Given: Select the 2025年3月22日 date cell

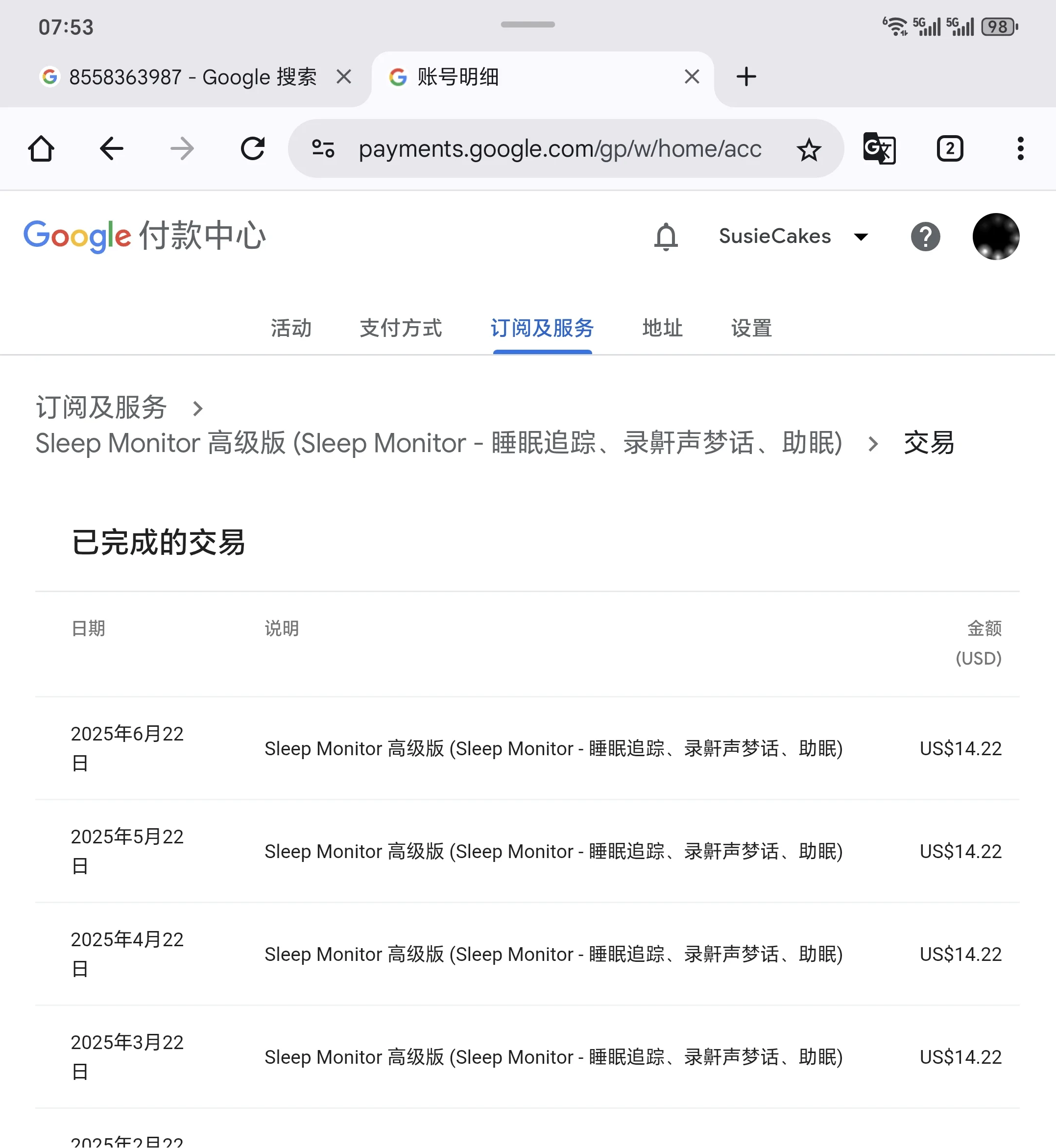Looking at the screenshot, I should [127, 1056].
